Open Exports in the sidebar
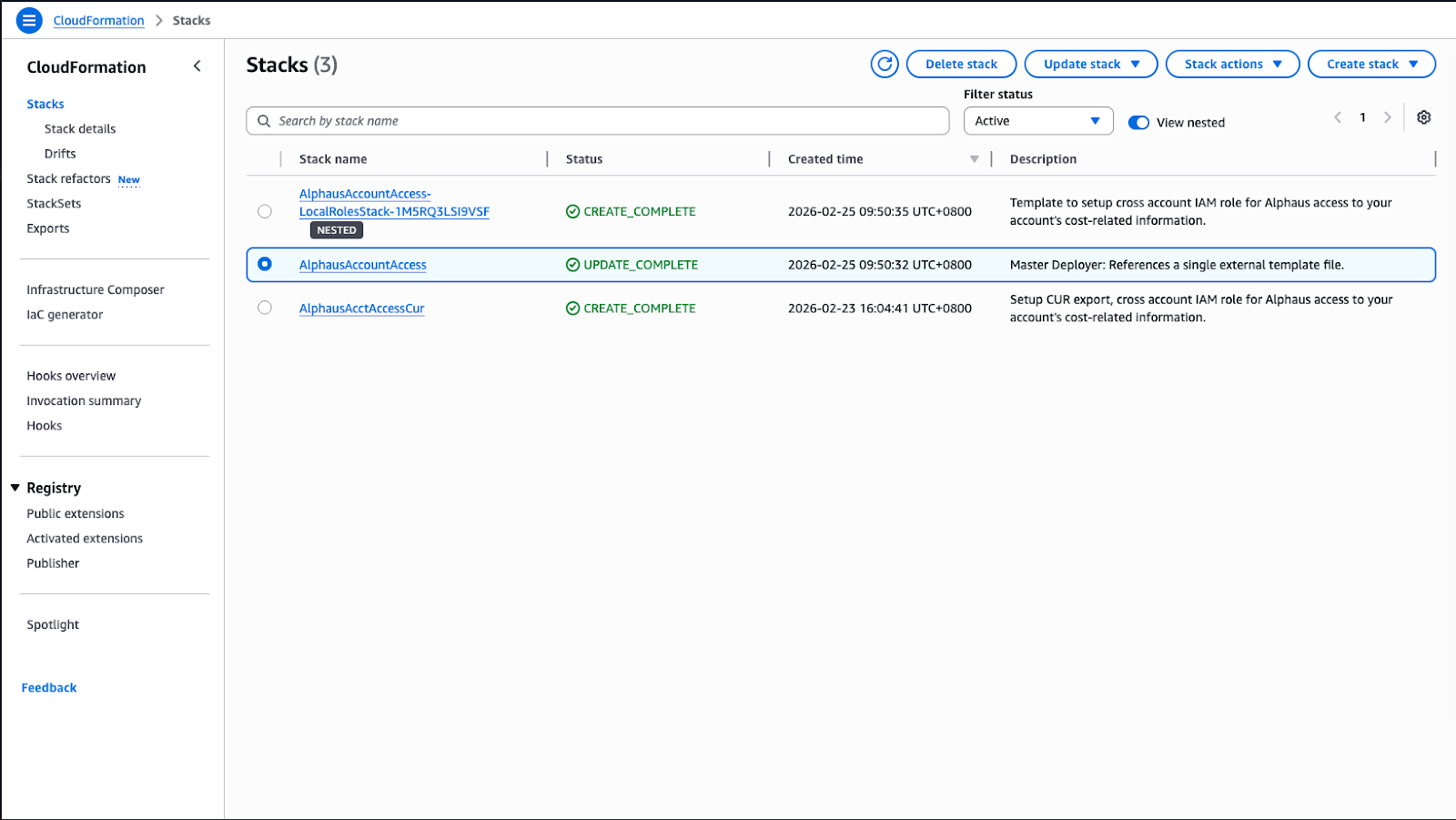This screenshot has height=820, width=1456. click(x=48, y=228)
